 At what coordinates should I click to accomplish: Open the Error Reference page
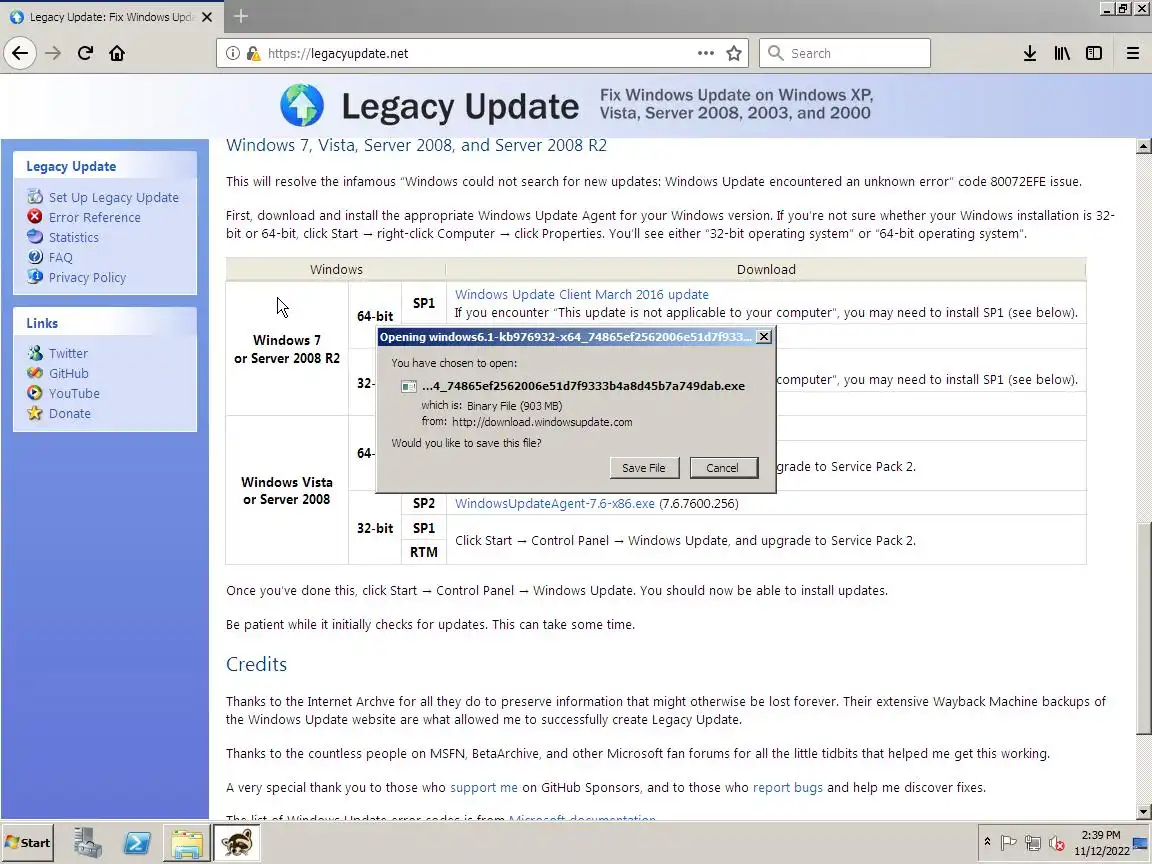pyautogui.click(x=94, y=217)
